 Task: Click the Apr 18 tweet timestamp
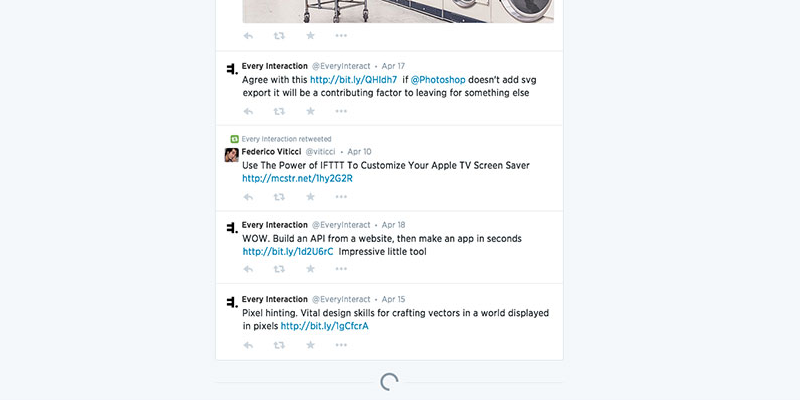(394, 225)
